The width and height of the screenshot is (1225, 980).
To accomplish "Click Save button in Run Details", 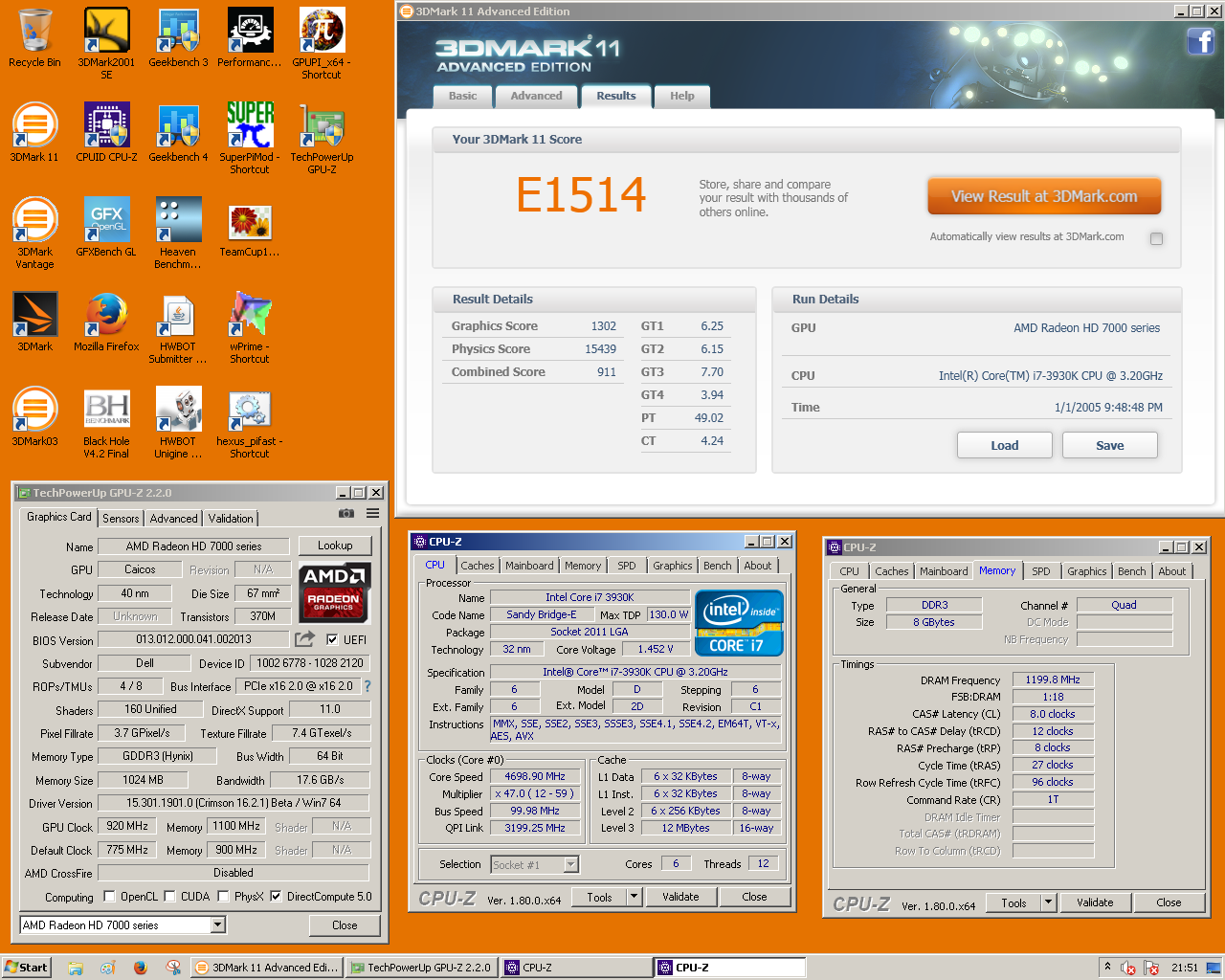I will (x=1110, y=445).
